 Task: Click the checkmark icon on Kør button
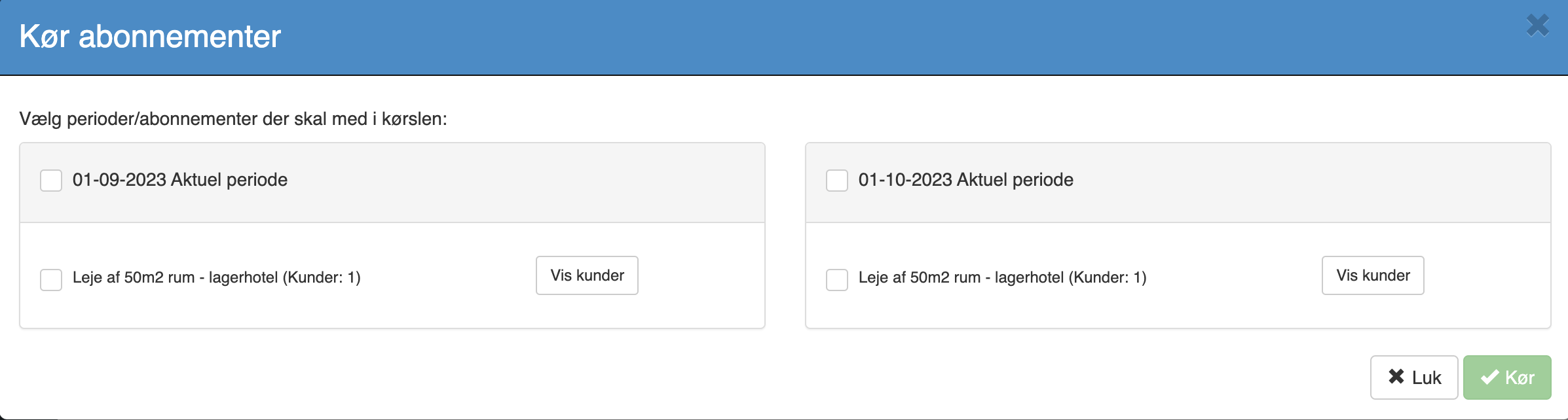point(1489,377)
